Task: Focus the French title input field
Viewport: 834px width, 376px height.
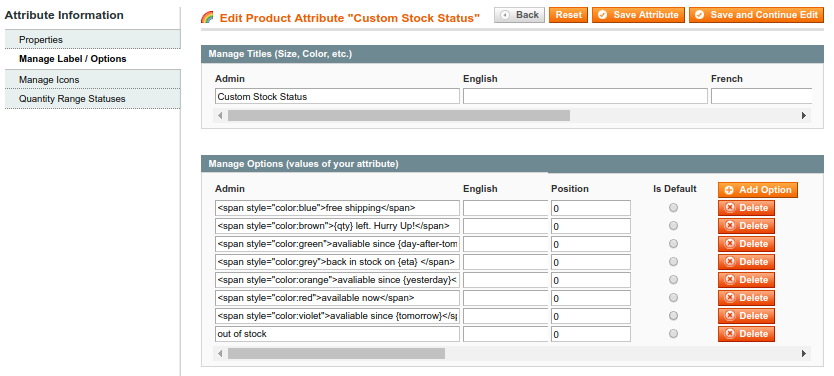Action: pyautogui.click(x=762, y=96)
